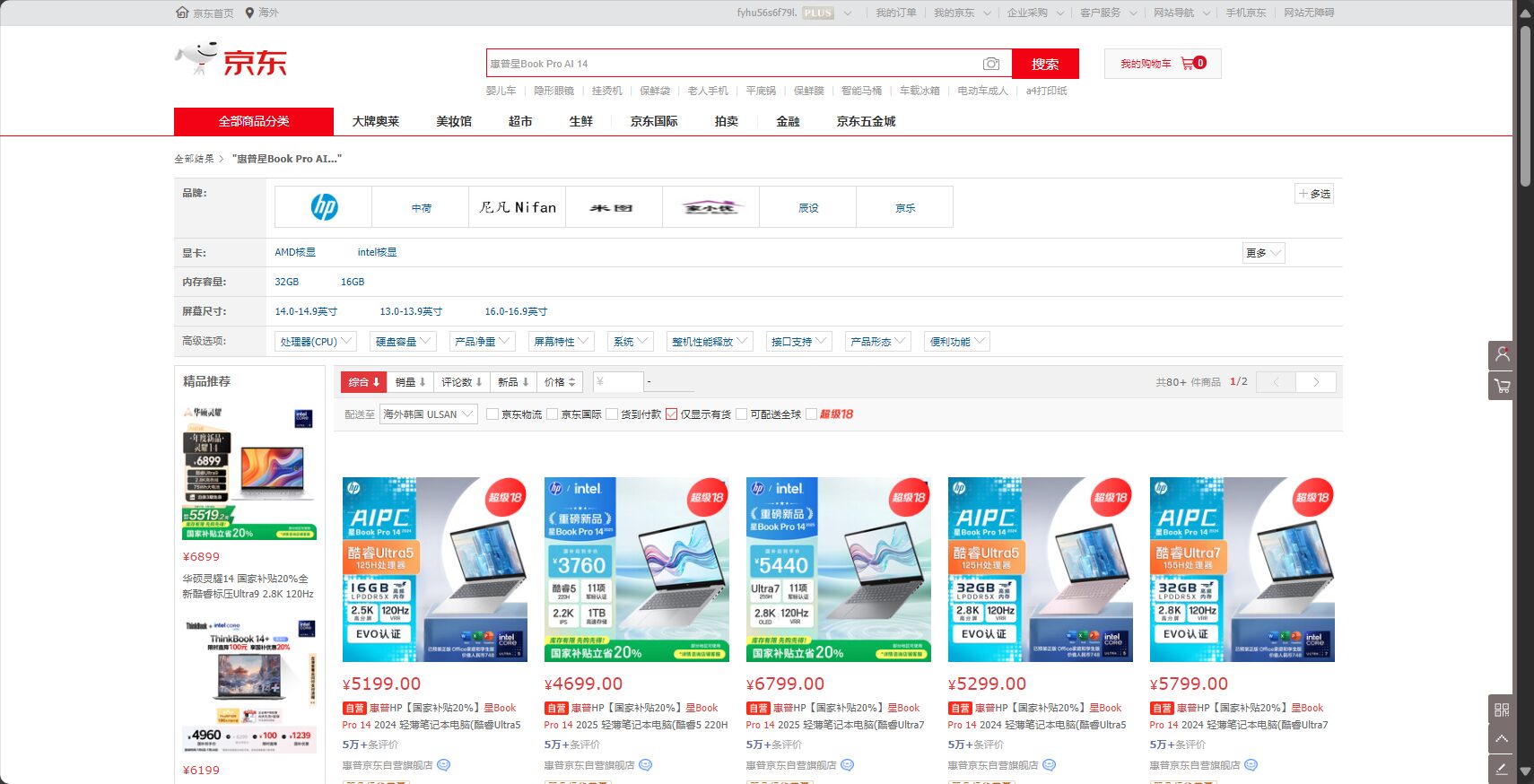Image resolution: width=1534 pixels, height=784 pixels.
Task: Expand the 硬盘容量 dropdown
Action: point(403,342)
